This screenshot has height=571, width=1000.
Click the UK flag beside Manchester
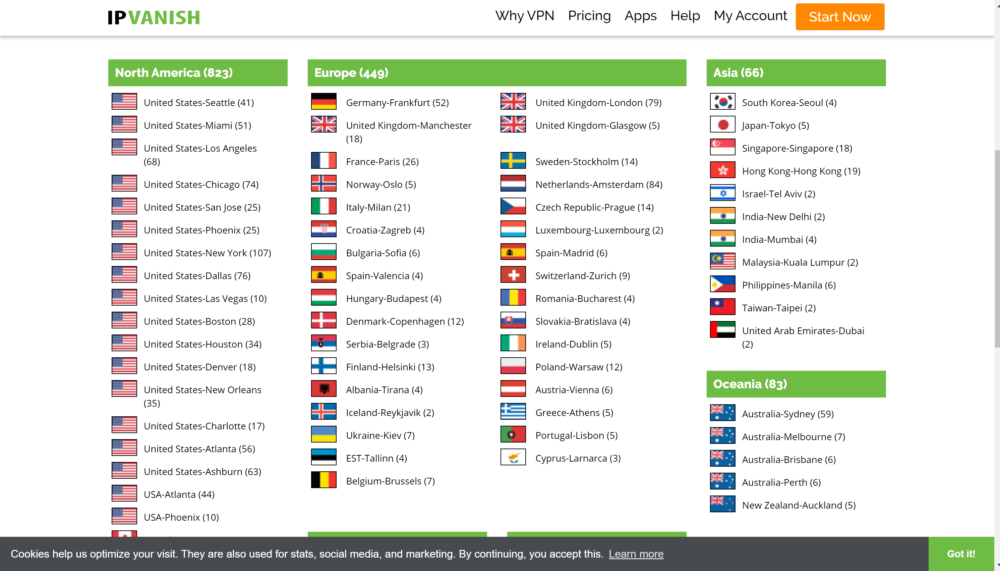323,124
